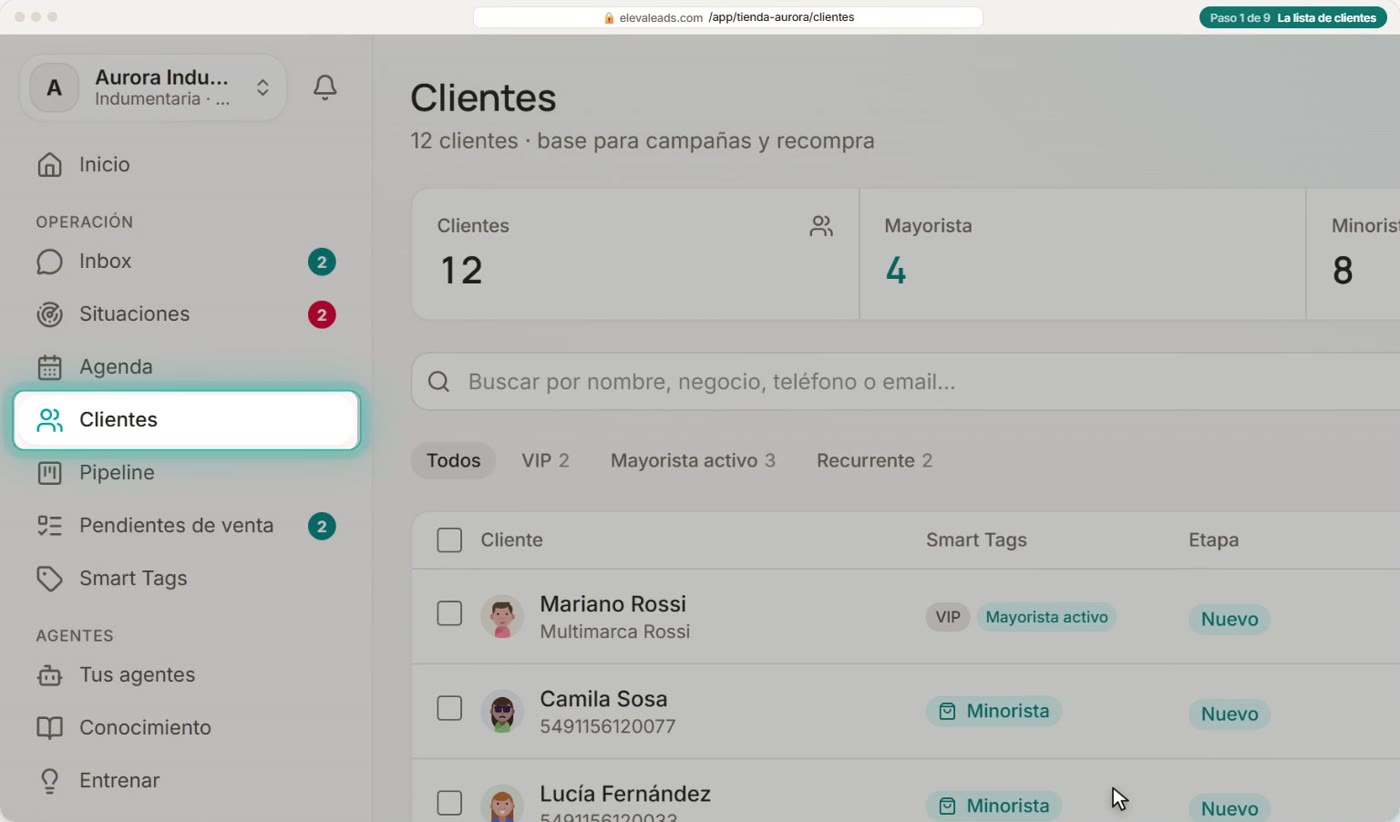Click the Inicio home icon
Image resolution: width=1400 pixels, height=822 pixels.
coord(49,165)
